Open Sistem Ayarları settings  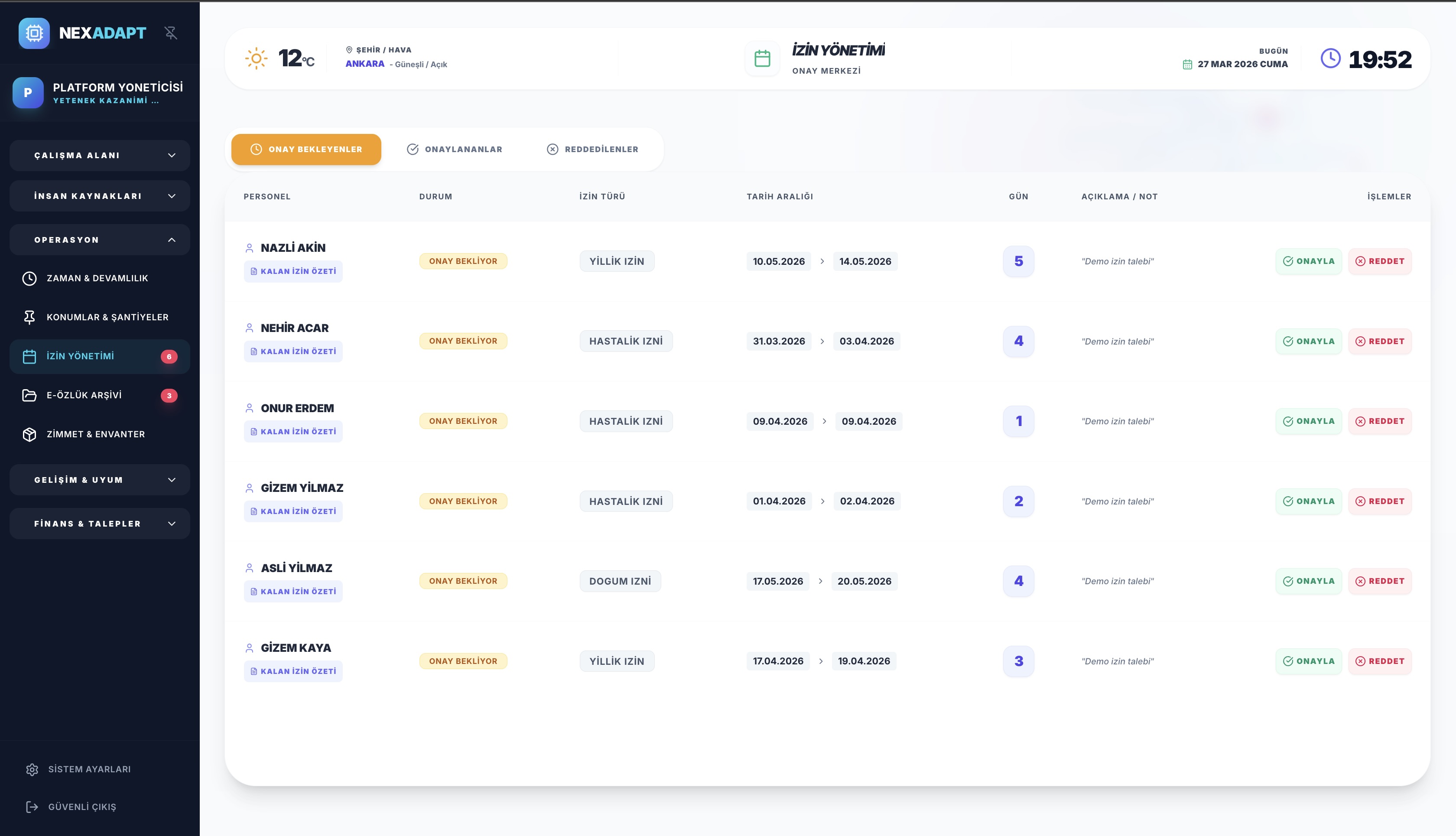click(89, 769)
